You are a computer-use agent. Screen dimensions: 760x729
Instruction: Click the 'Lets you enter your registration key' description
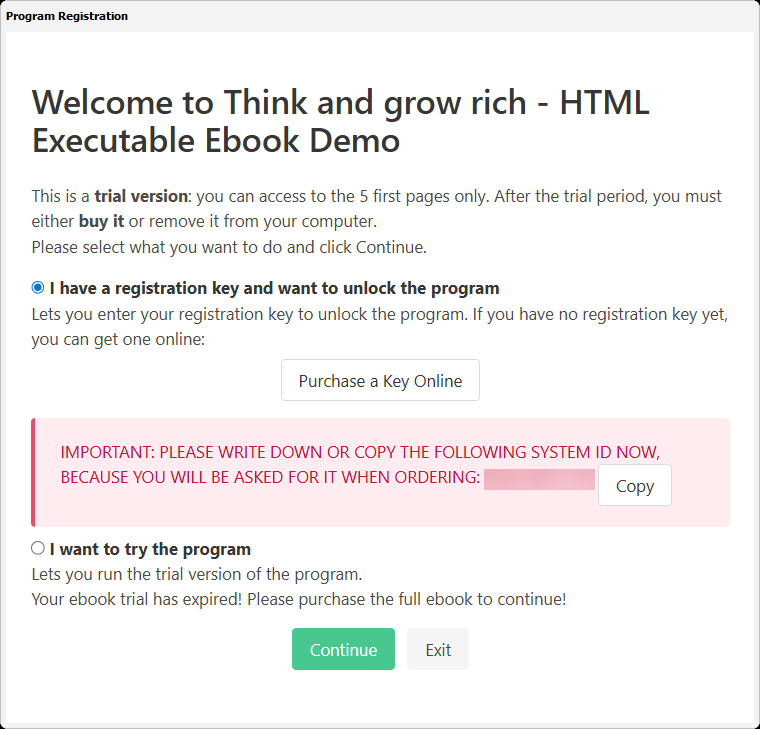point(380,314)
